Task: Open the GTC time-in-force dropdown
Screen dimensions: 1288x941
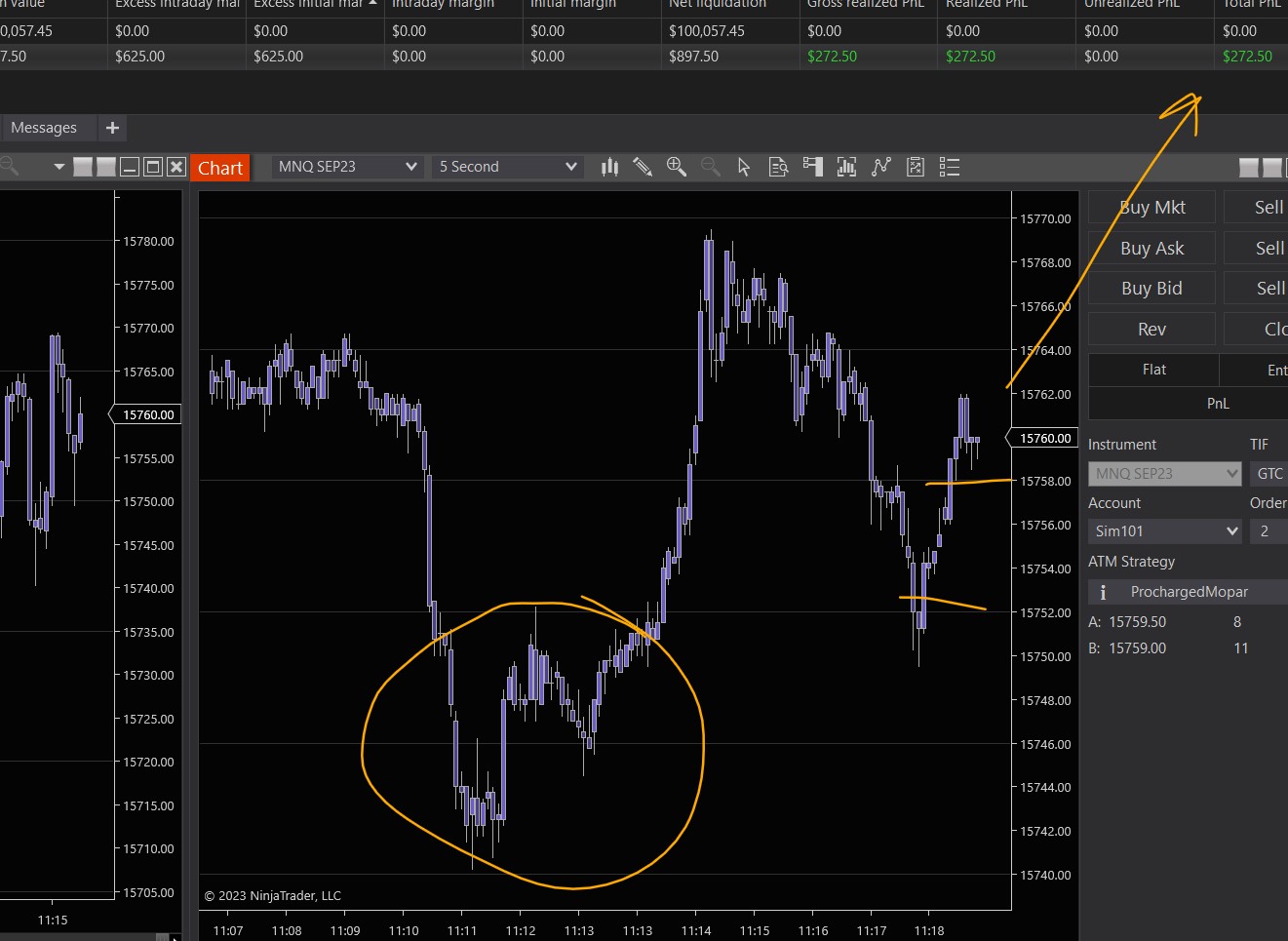Action: (1268, 474)
